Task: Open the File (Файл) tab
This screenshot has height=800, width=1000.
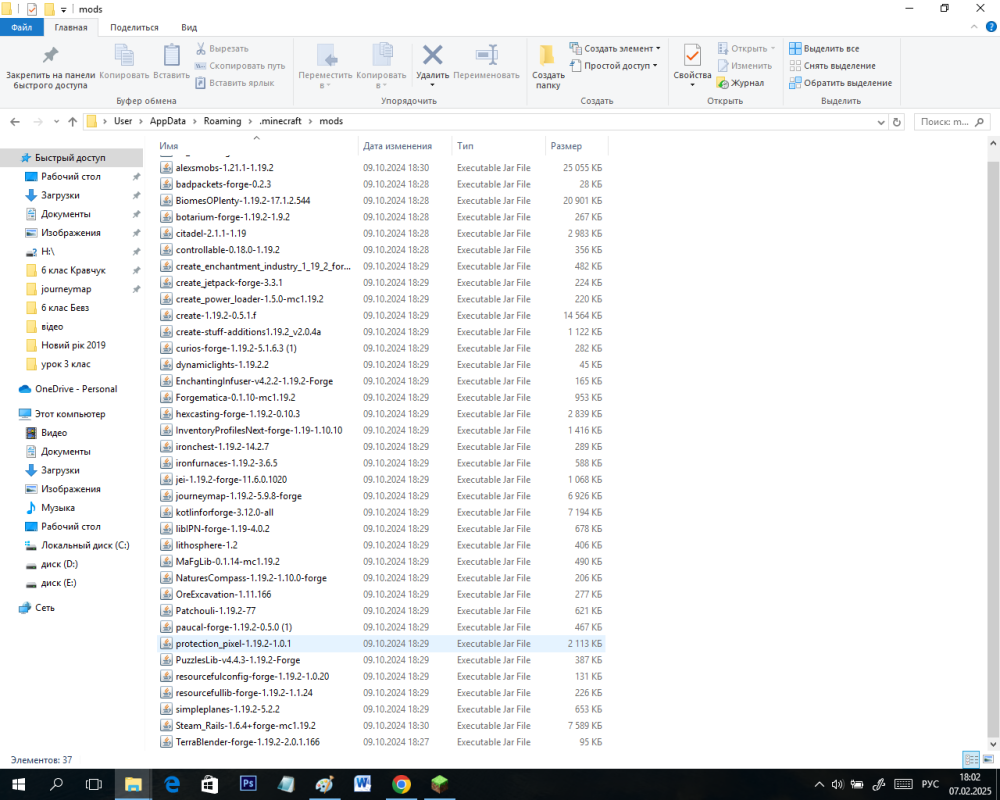Action: point(21,27)
